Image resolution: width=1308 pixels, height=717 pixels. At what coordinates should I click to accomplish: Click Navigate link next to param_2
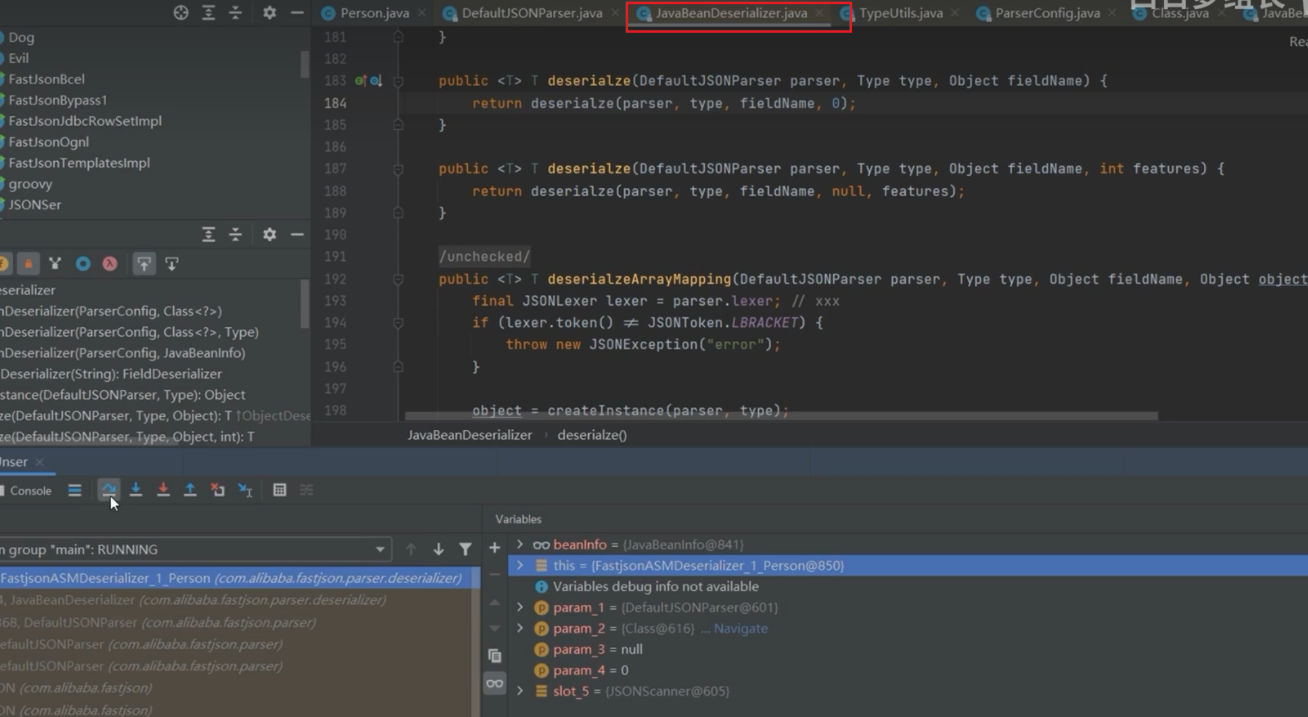pyautogui.click(x=740, y=629)
